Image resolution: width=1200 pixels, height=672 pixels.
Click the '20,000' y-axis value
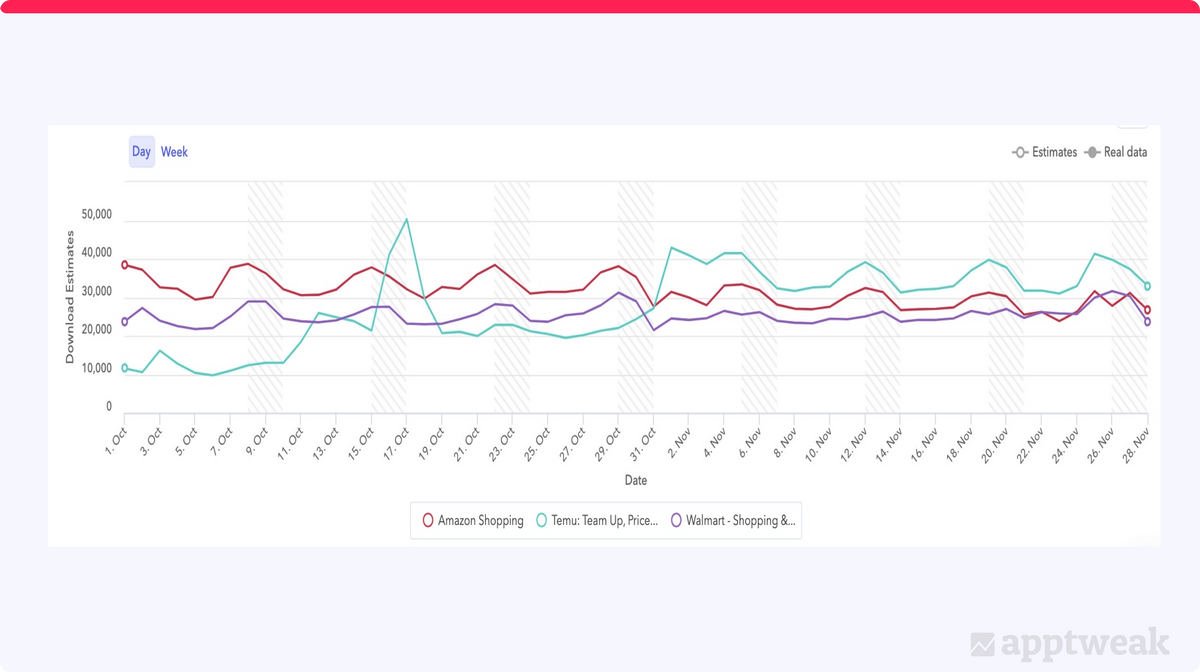point(97,331)
